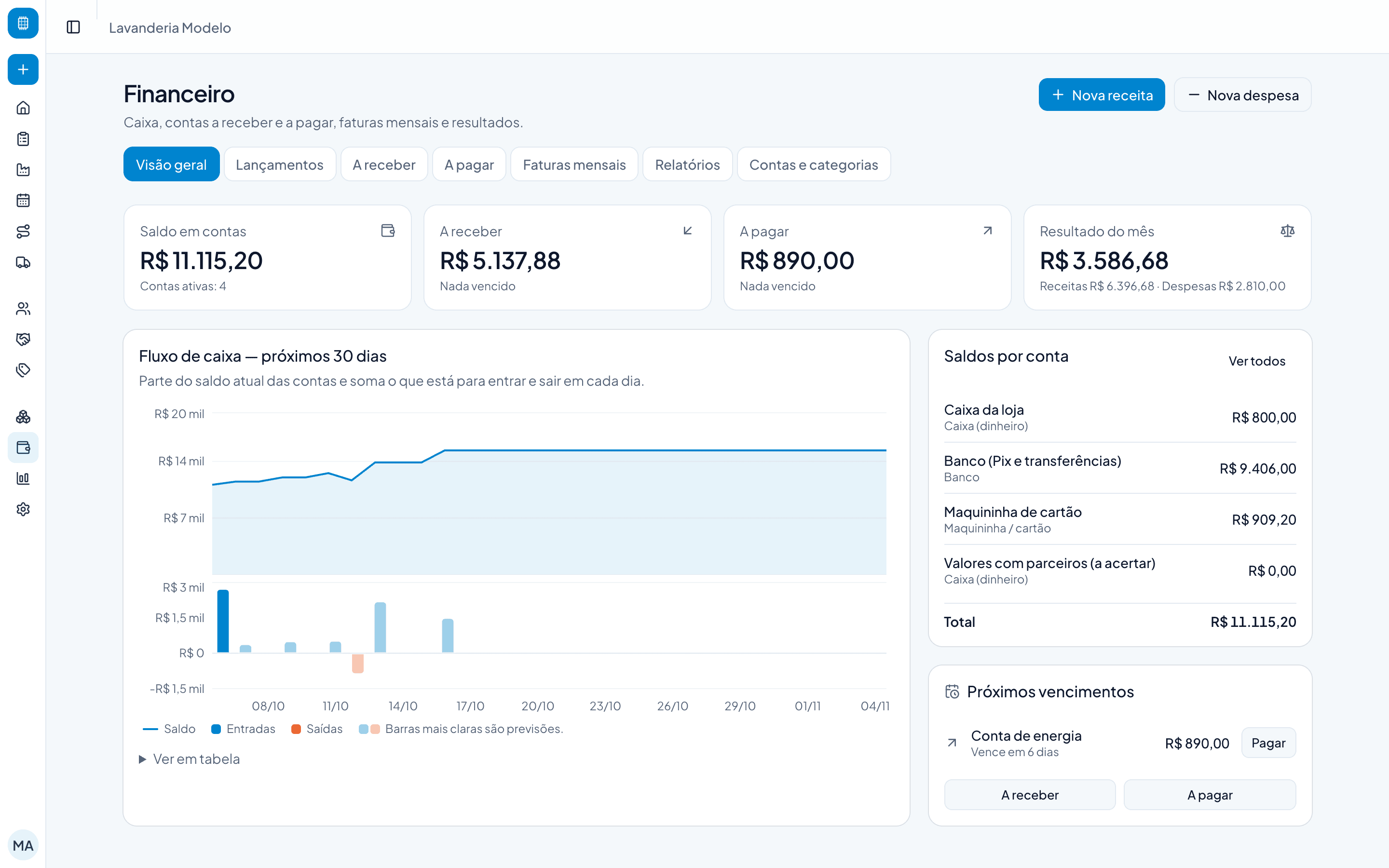Open the stacked boxes inventory icon
The height and width of the screenshot is (868, 1389).
[x=23, y=417]
